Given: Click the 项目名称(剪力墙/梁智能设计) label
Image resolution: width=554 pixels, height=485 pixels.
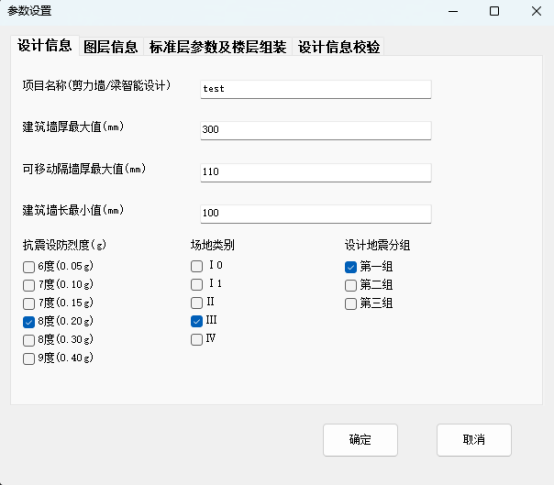Looking at the screenshot, I should (96, 85).
